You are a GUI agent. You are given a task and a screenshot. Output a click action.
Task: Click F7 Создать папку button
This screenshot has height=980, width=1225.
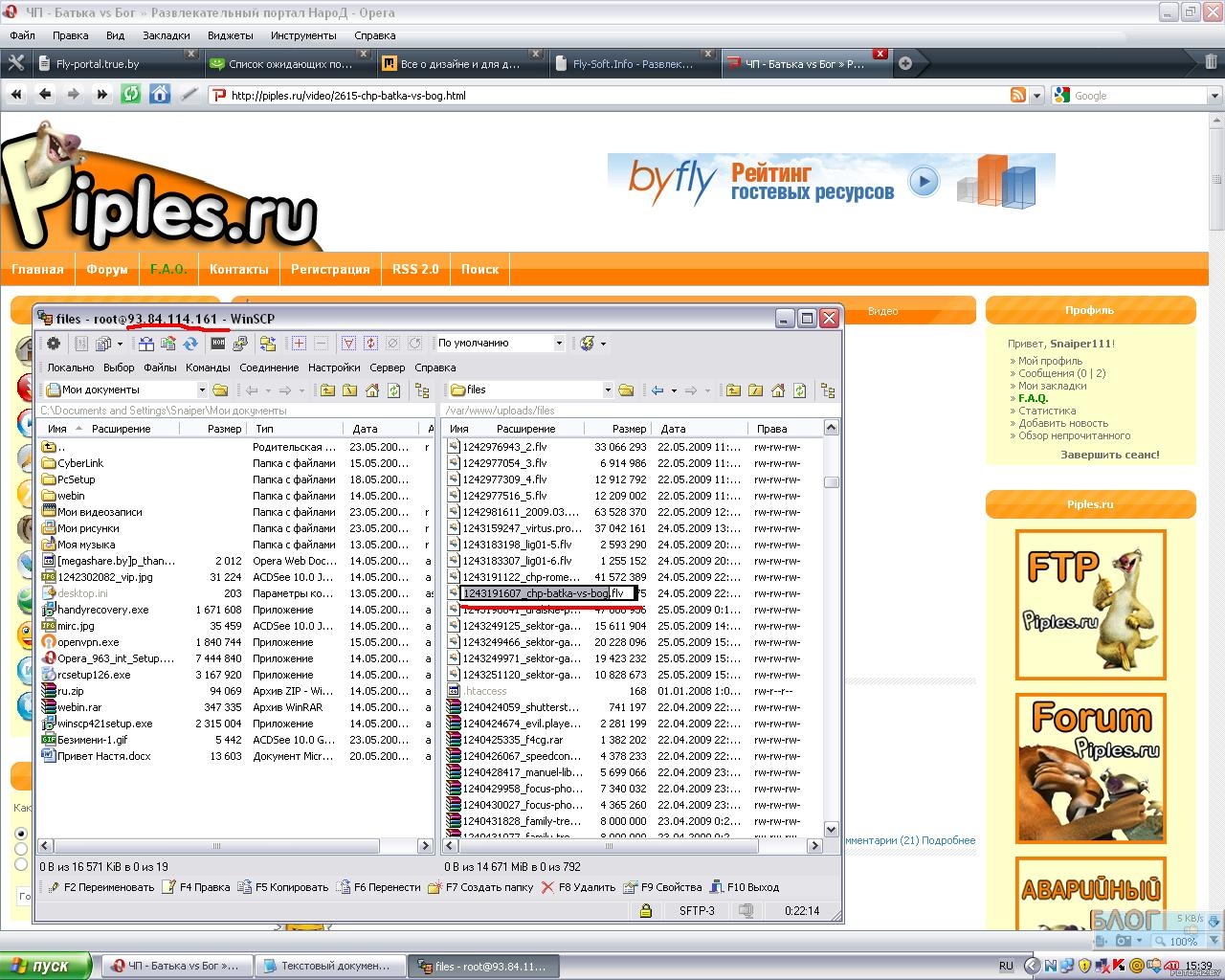(x=481, y=887)
